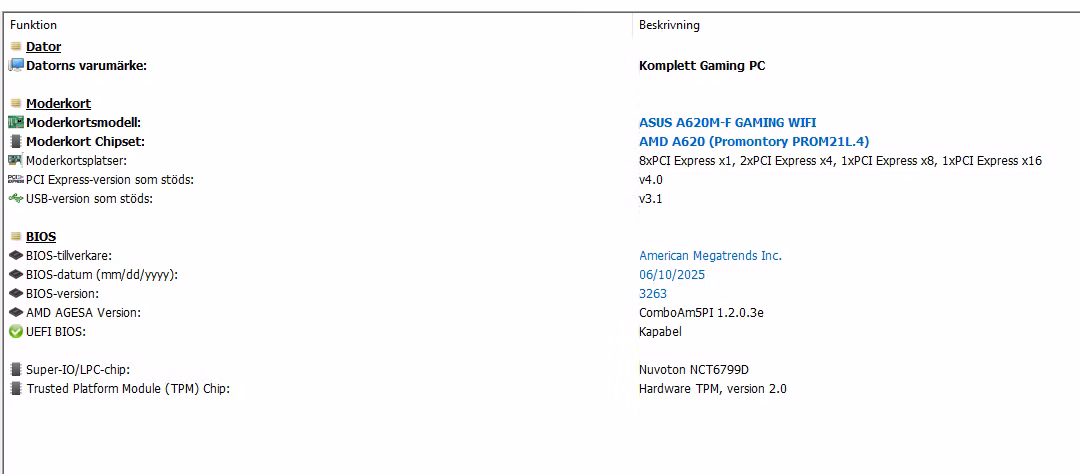Click the folder icon beside the Dator heading
The image size is (1080, 474).
coord(16,47)
